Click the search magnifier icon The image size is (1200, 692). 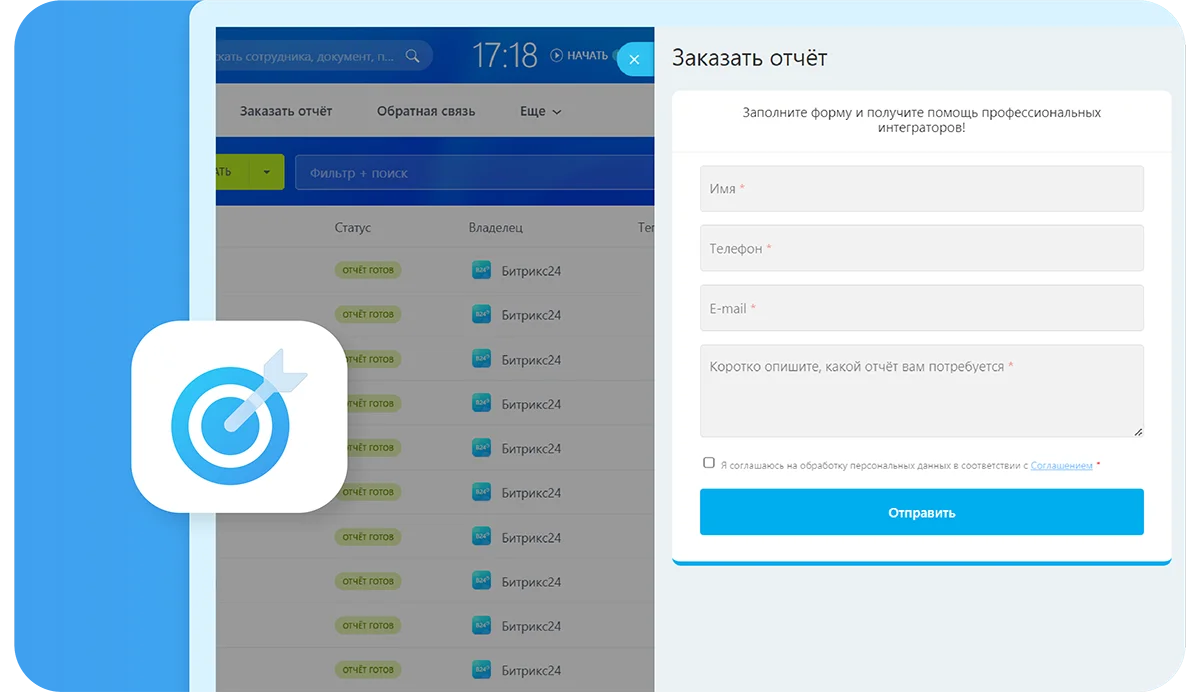pyautogui.click(x=411, y=56)
